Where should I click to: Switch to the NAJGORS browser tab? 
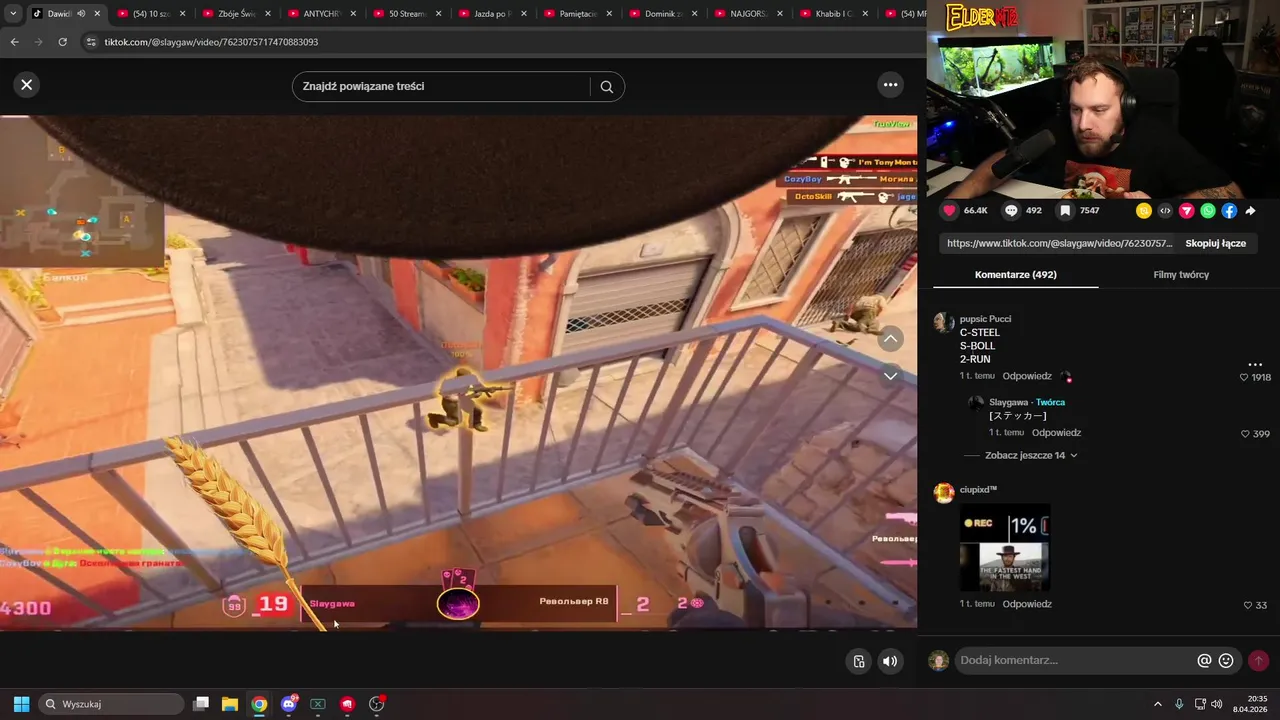click(x=747, y=14)
